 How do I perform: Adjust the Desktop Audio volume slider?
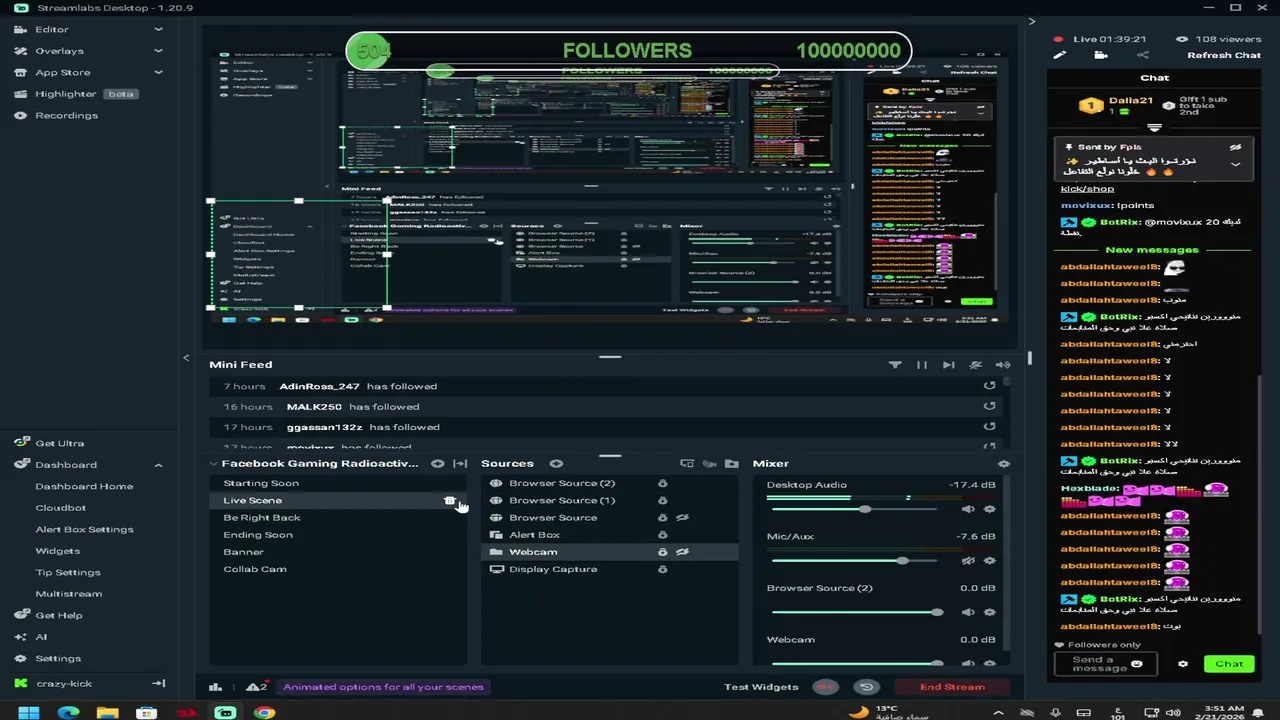pos(854,509)
